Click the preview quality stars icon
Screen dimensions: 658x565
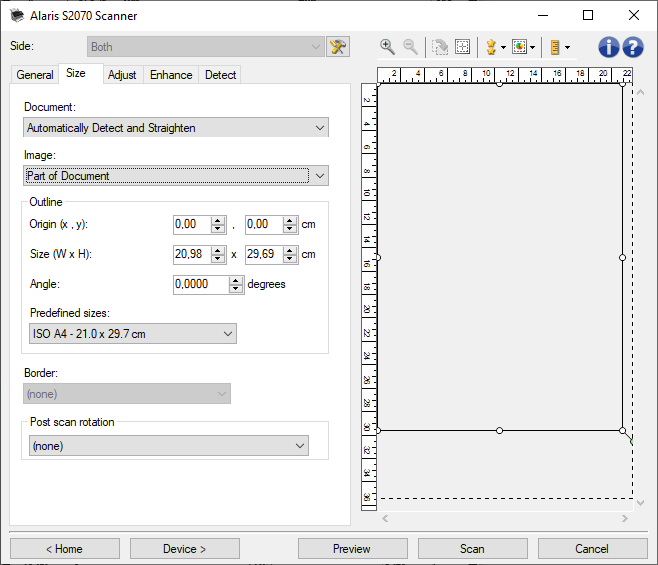click(491, 47)
